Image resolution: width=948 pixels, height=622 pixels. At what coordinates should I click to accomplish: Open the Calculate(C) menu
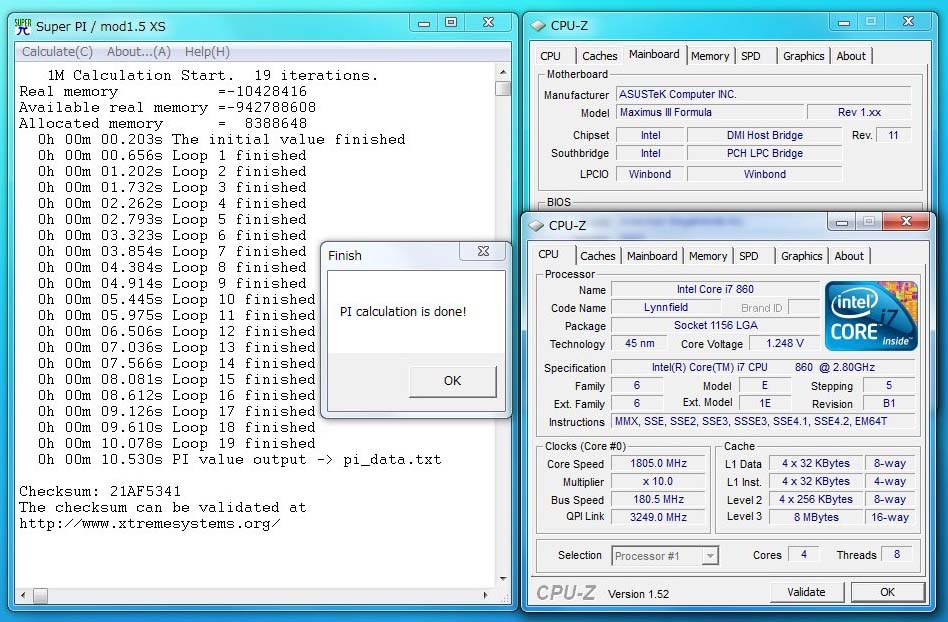(57, 52)
